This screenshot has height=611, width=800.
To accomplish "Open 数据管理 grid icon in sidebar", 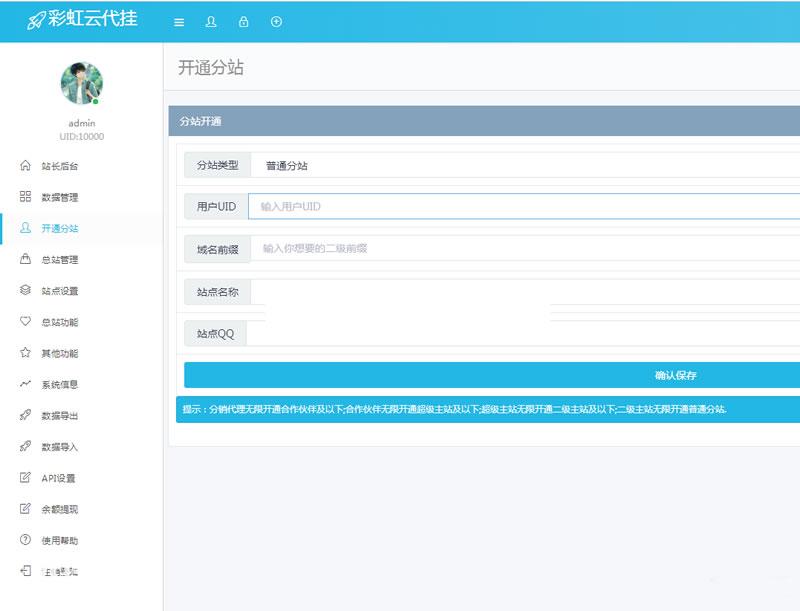I will (x=25, y=196).
